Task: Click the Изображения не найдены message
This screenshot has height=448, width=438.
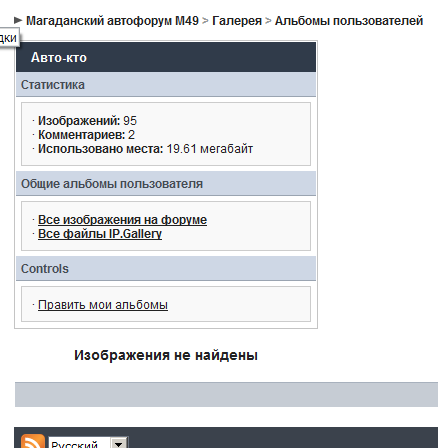Action: tap(166, 355)
